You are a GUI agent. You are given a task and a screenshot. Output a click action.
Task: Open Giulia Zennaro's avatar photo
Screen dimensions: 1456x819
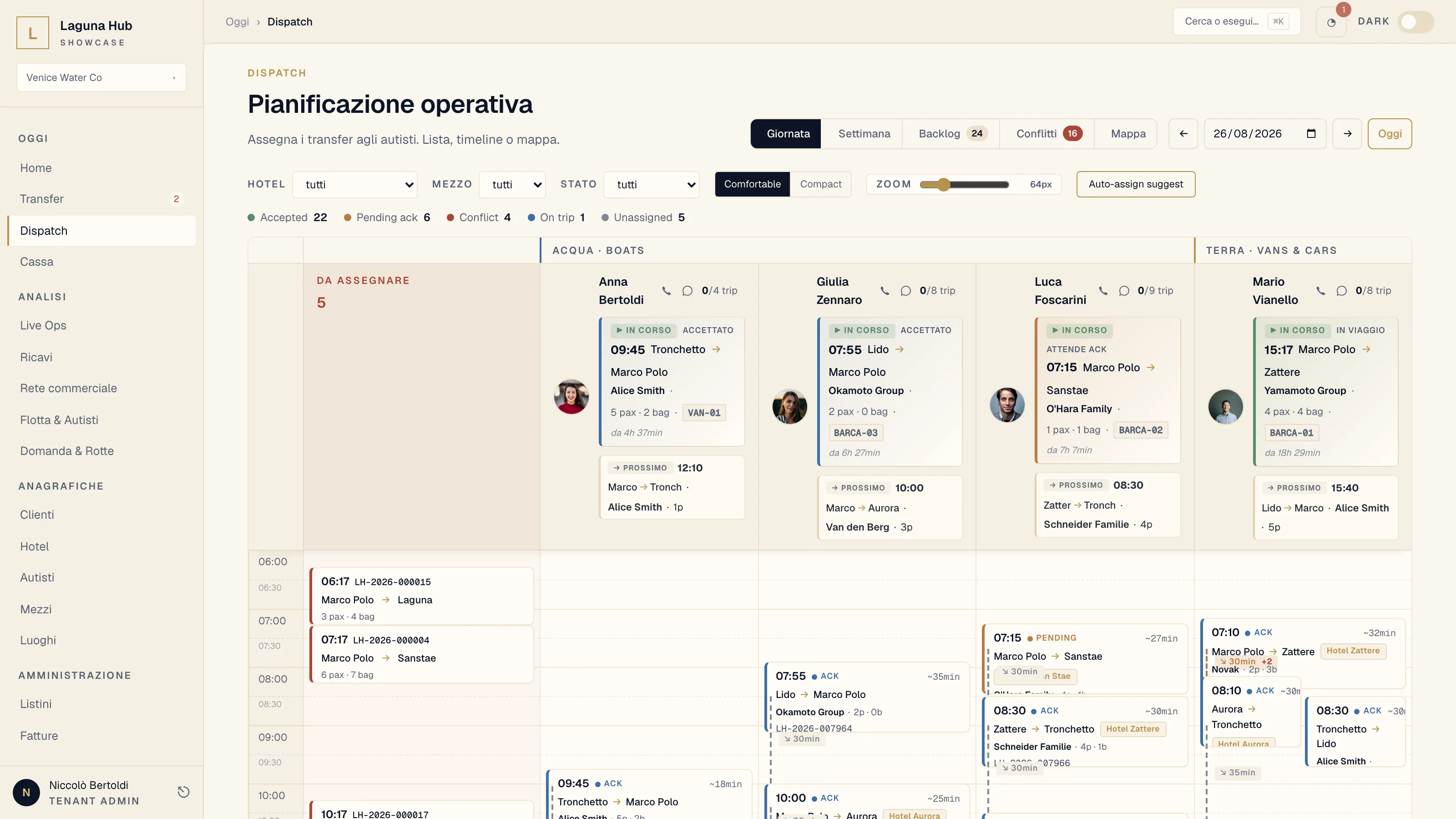click(789, 406)
